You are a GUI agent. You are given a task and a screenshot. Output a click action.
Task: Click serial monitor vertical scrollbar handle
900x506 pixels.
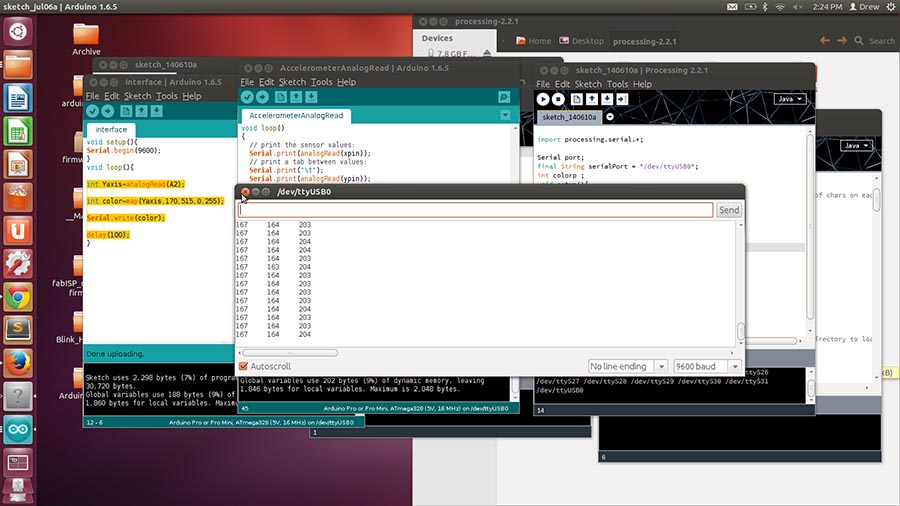(x=740, y=330)
